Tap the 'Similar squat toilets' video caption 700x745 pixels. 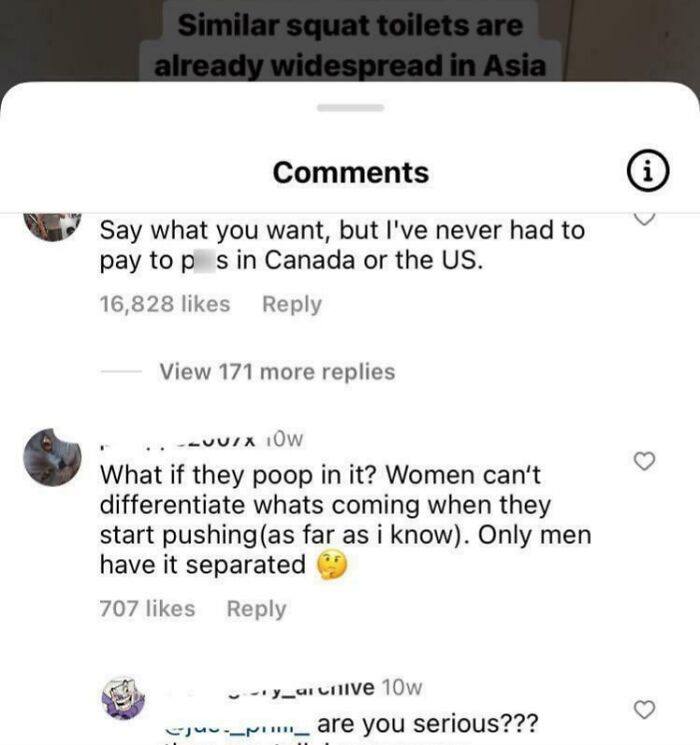350,45
